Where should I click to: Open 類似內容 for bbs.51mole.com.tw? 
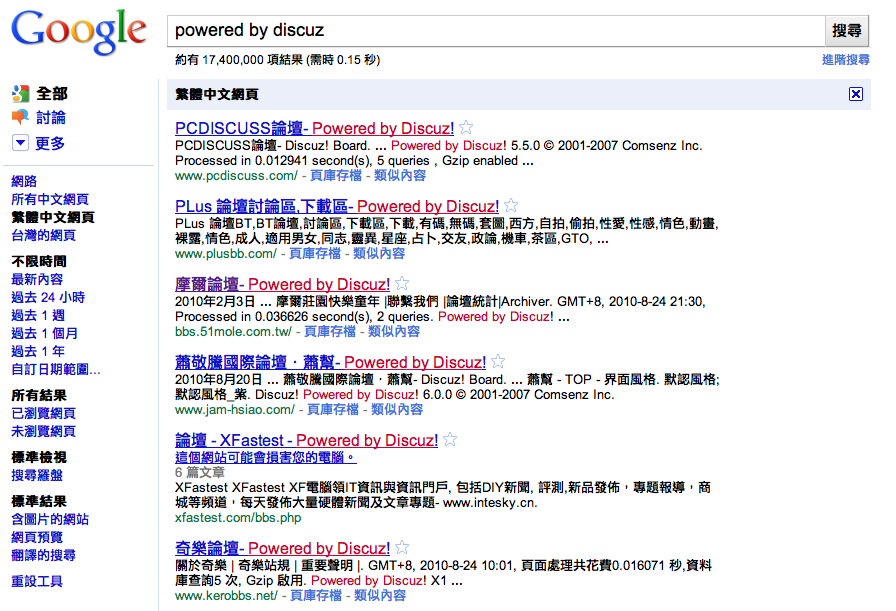[x=394, y=332]
